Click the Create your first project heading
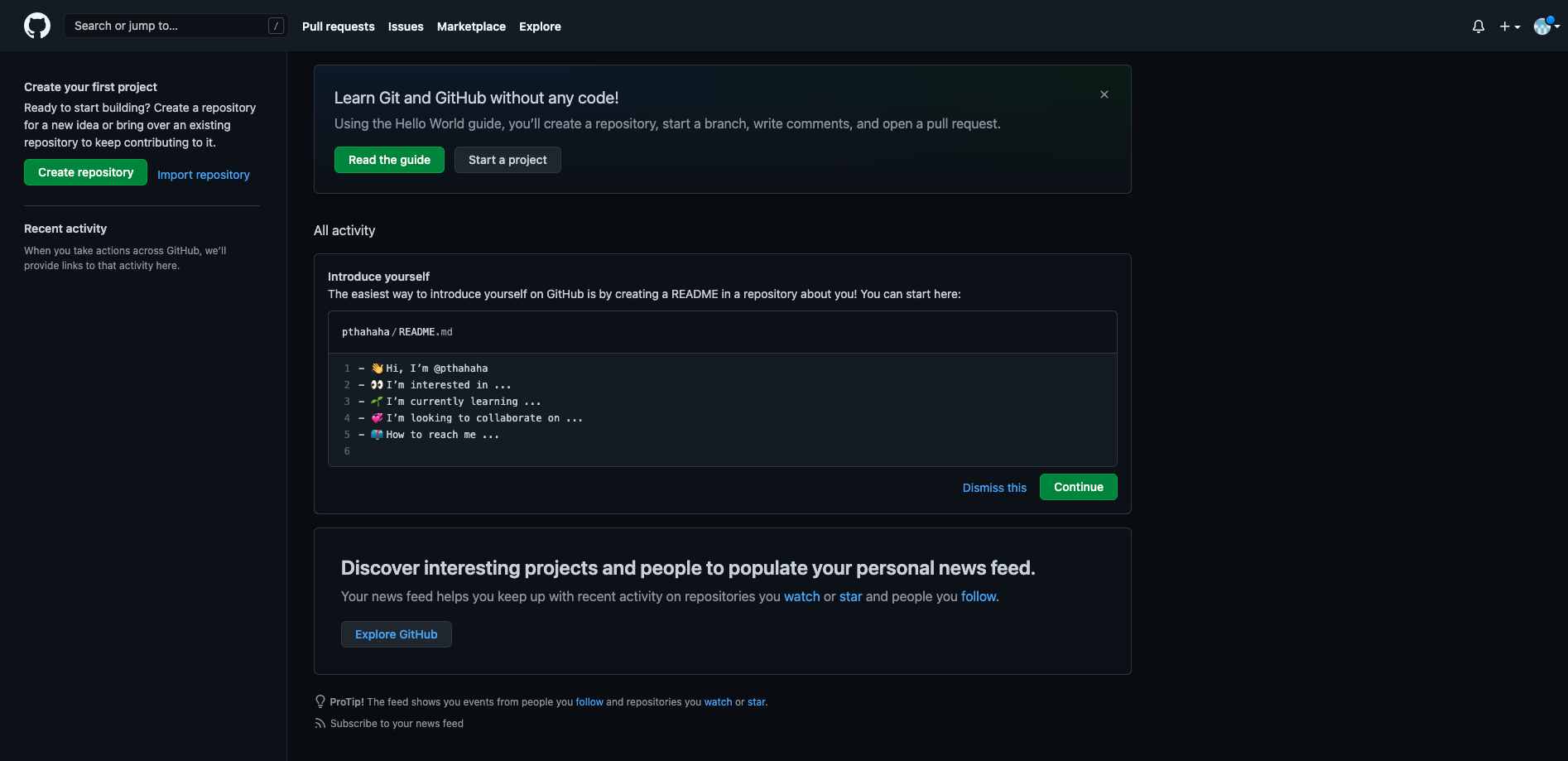 [90, 87]
